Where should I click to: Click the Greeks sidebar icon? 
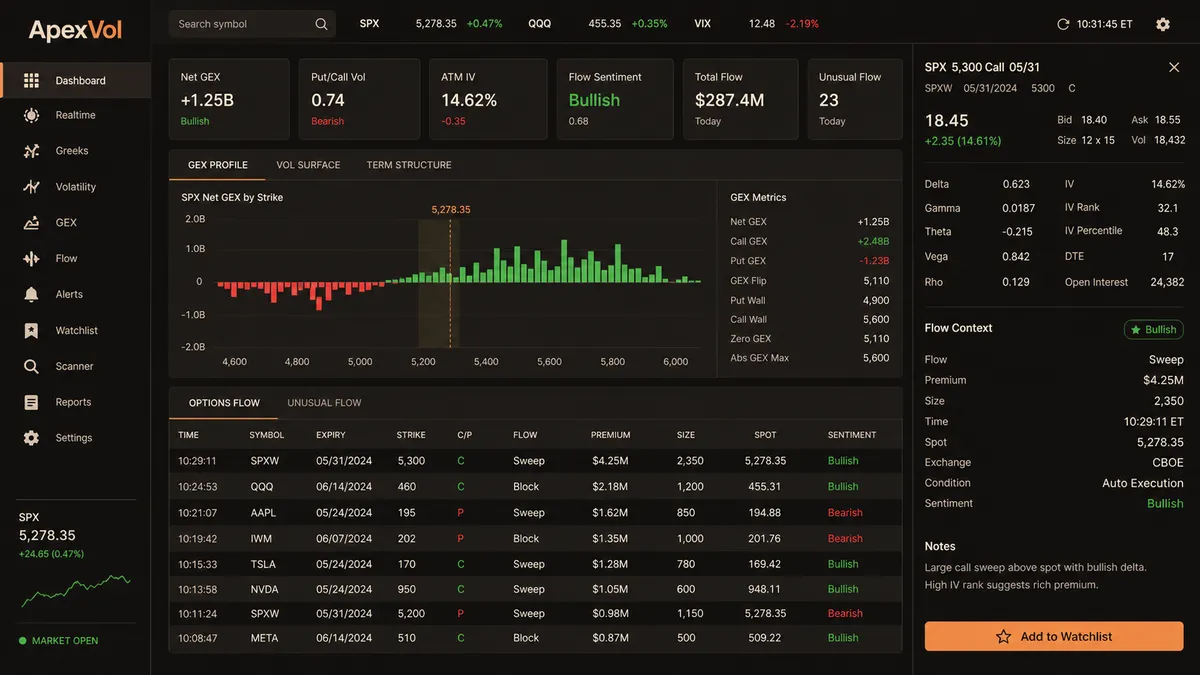tap(31, 151)
